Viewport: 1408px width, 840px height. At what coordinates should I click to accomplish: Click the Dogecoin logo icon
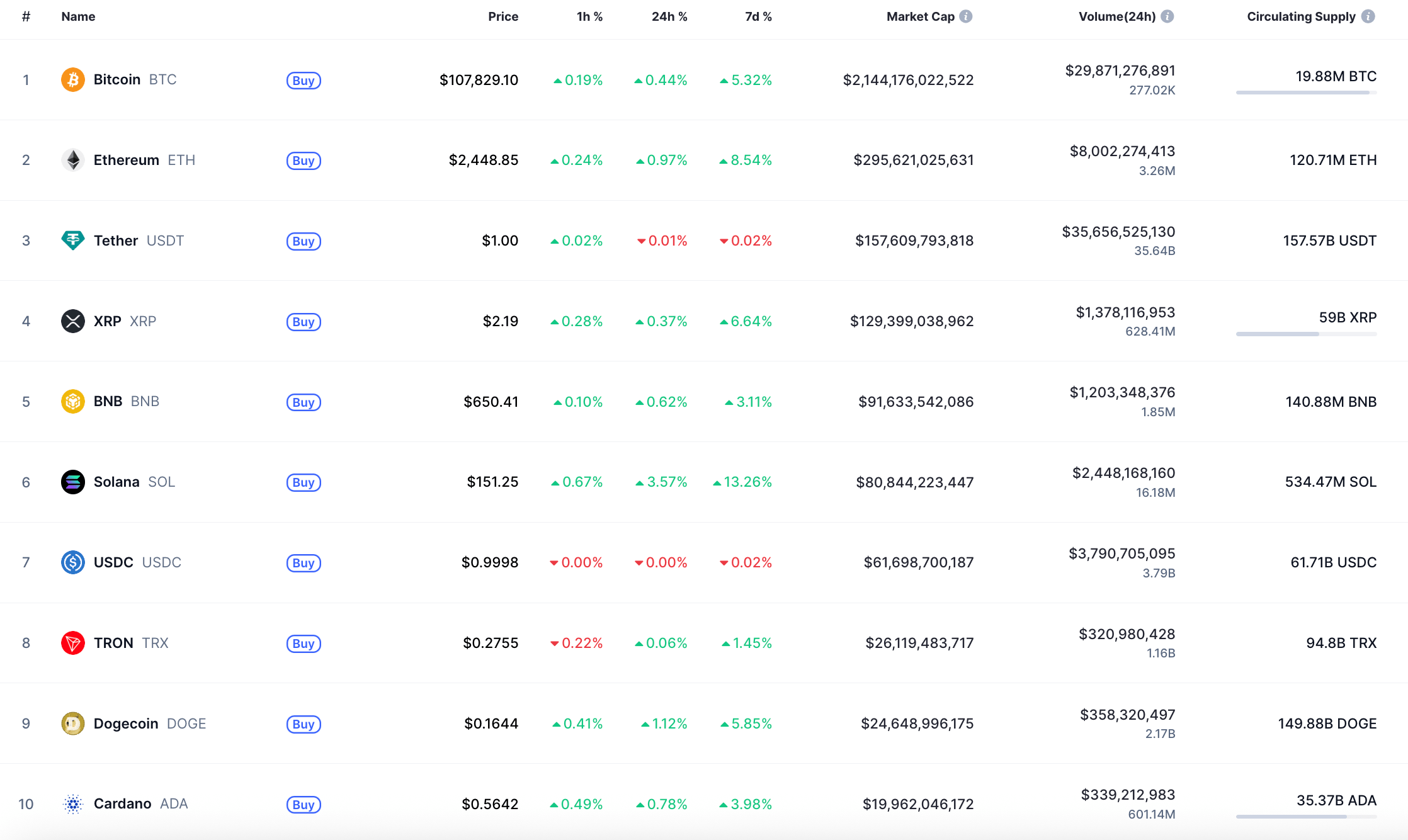73,724
